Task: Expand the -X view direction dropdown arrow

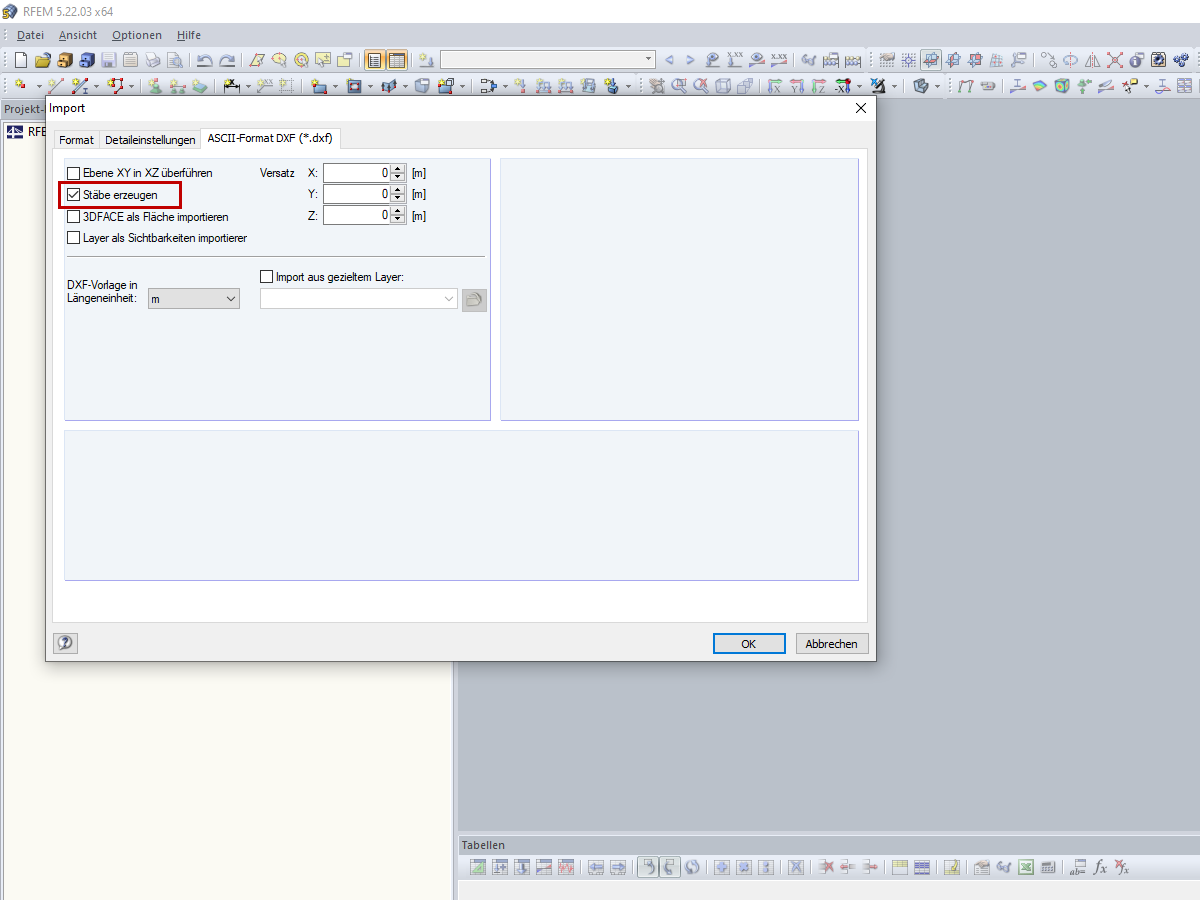Action: tap(859, 86)
